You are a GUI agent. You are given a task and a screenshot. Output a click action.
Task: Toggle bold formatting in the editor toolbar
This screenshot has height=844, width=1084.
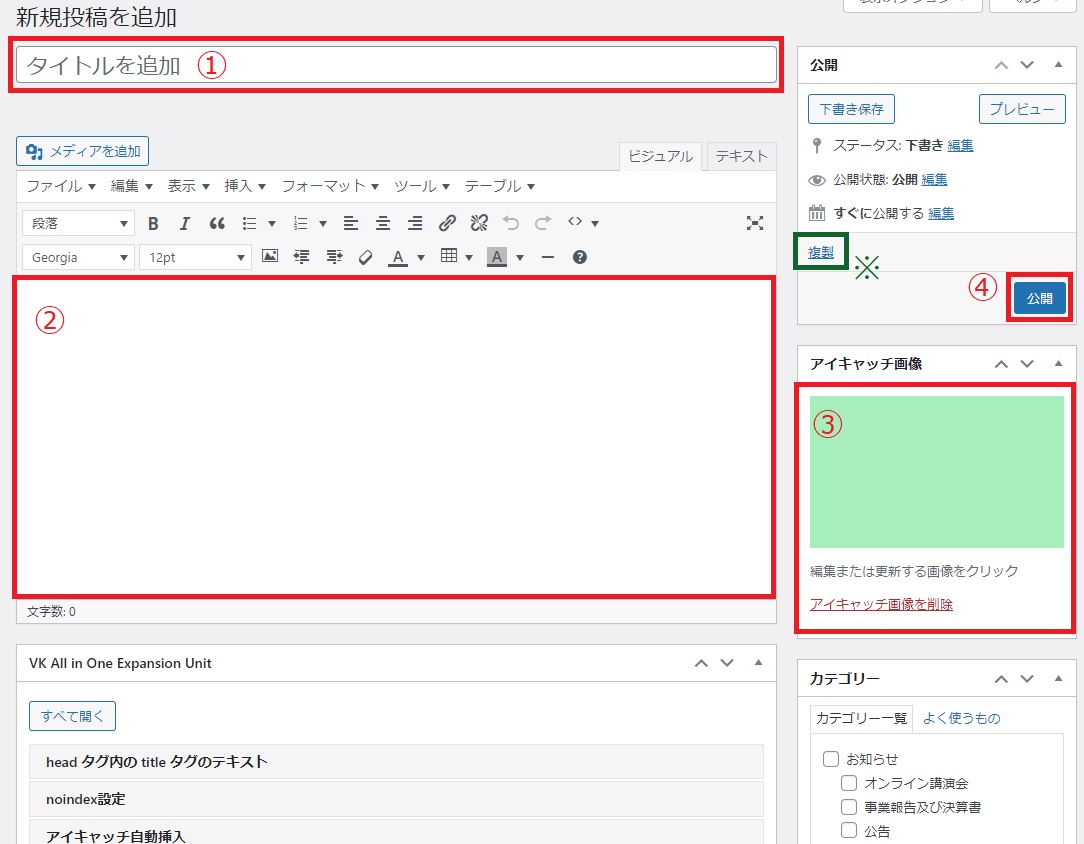(153, 223)
